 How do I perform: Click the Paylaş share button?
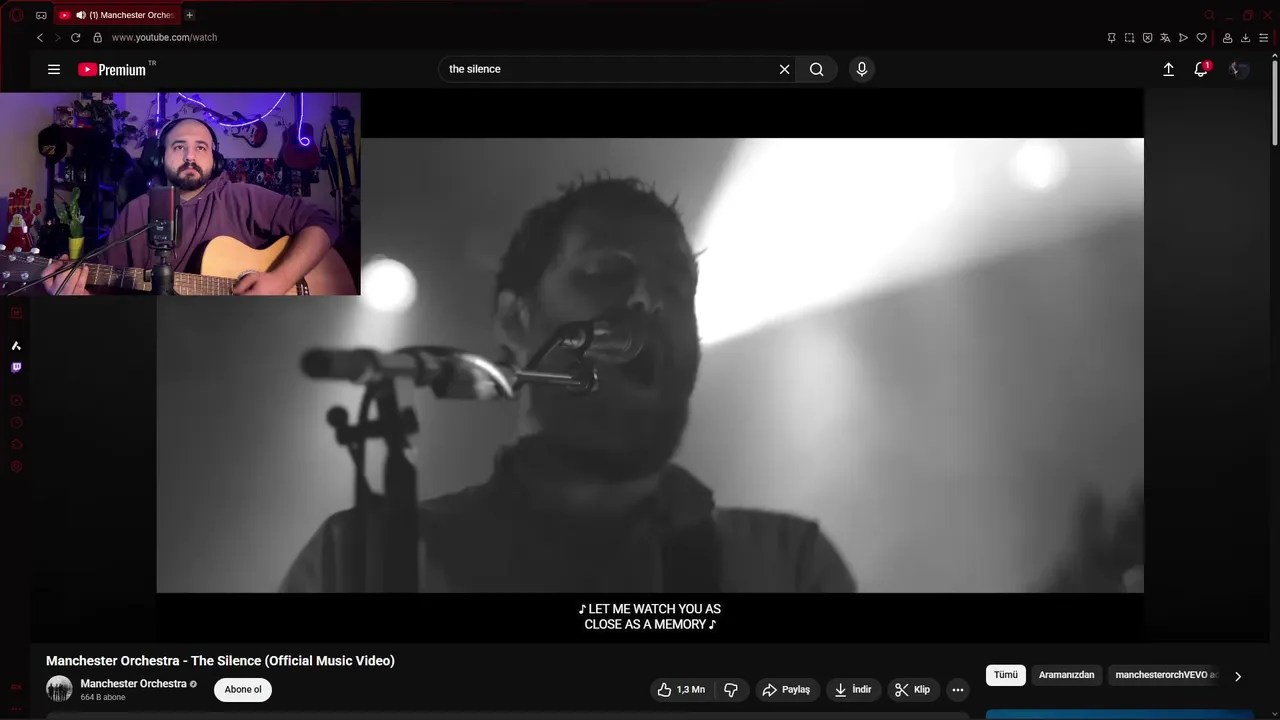click(x=786, y=690)
